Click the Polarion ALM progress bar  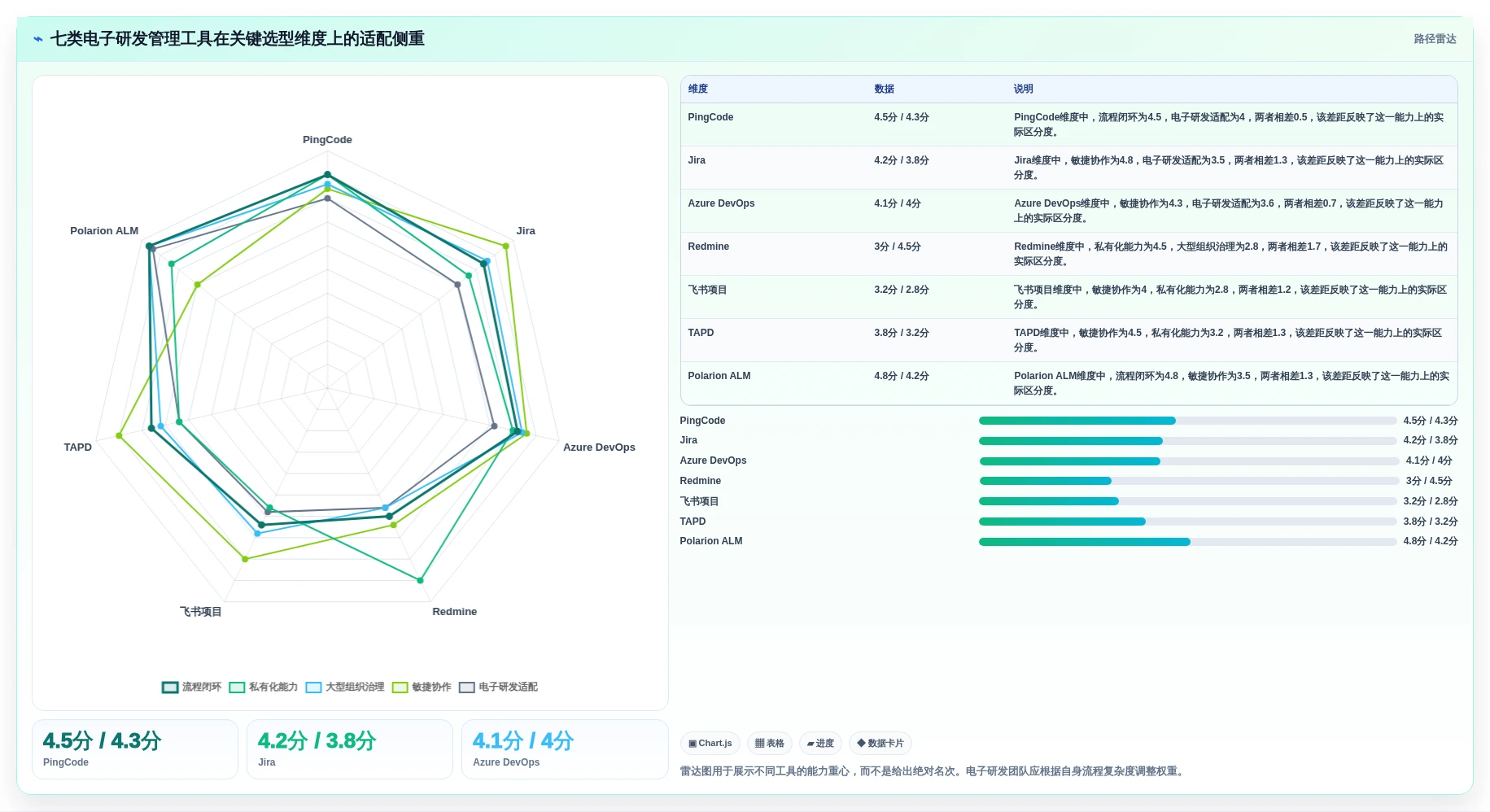1187,542
